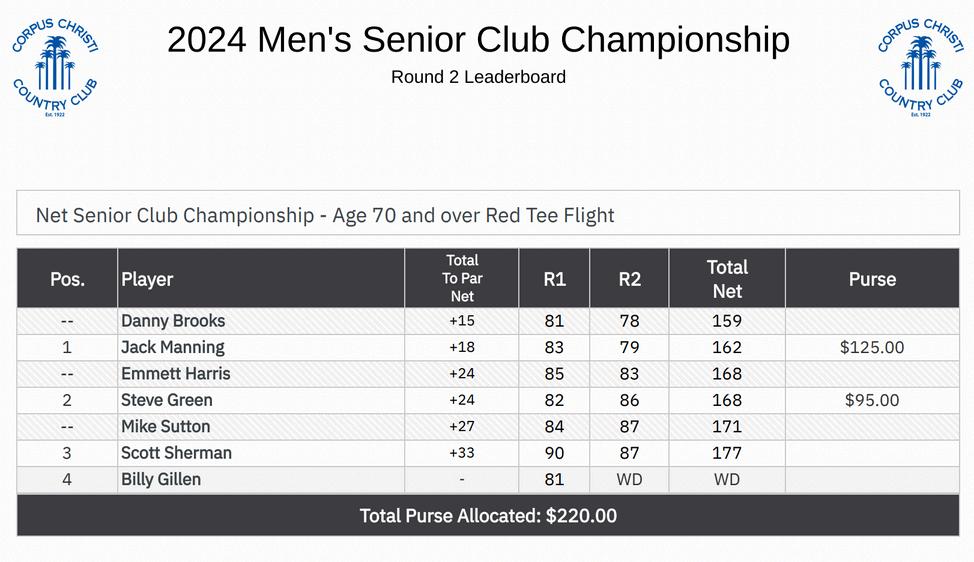Click the Total Purse Allocated footer bar

coord(488,516)
